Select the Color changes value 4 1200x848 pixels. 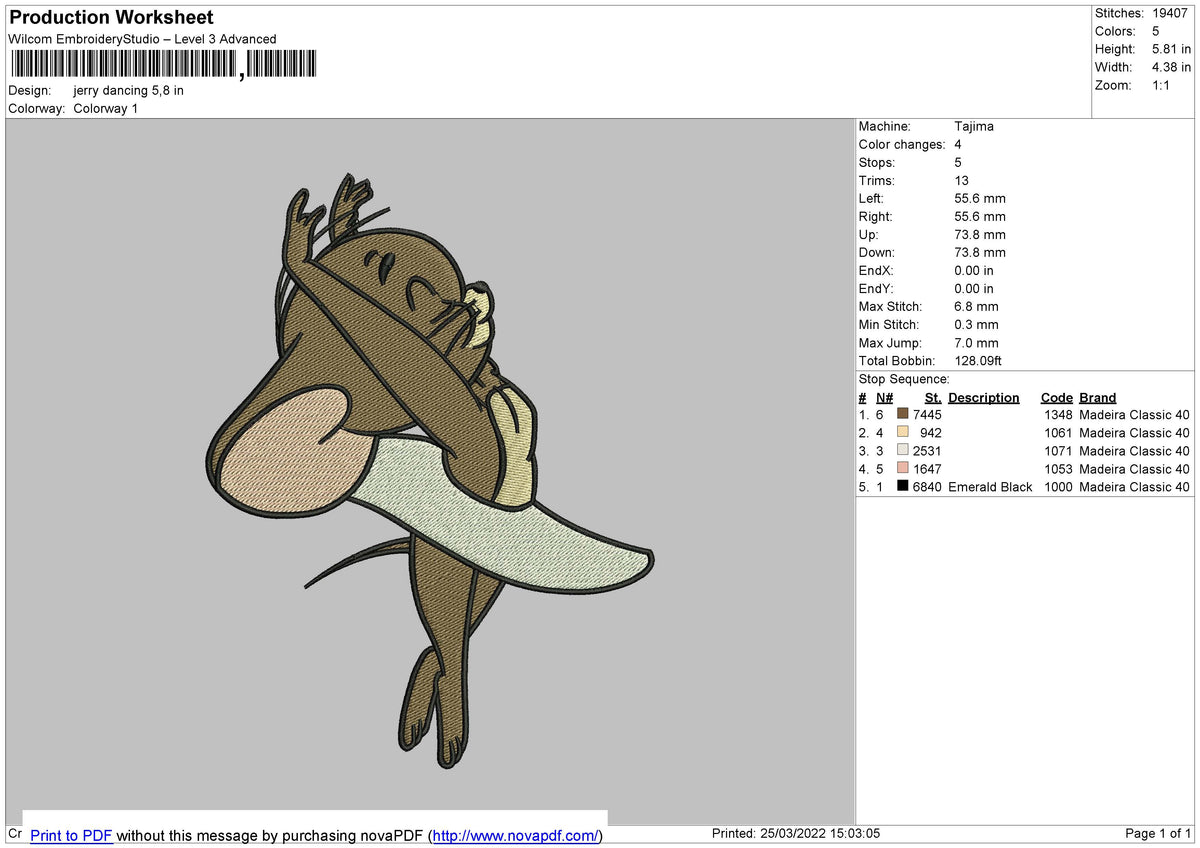pyautogui.click(x=958, y=145)
